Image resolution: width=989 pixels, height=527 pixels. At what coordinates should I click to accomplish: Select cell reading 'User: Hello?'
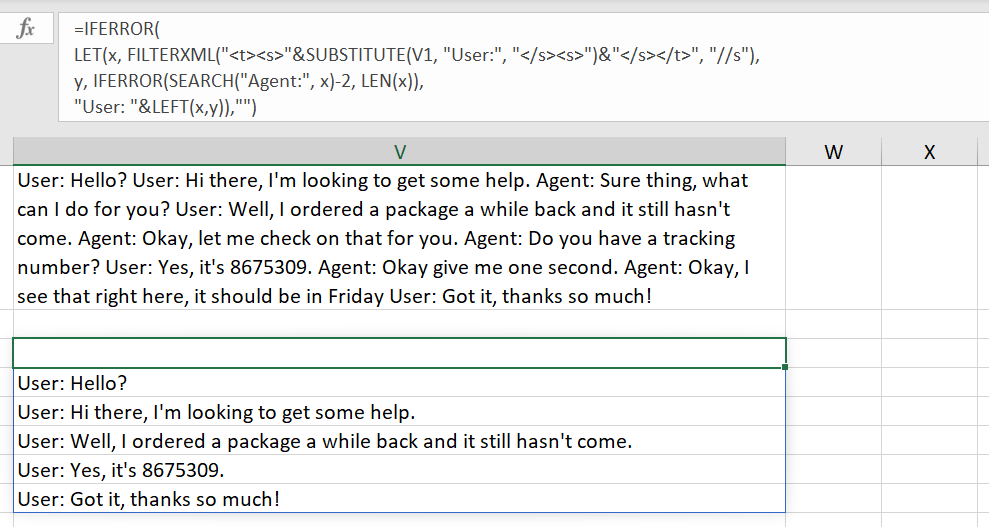399,383
